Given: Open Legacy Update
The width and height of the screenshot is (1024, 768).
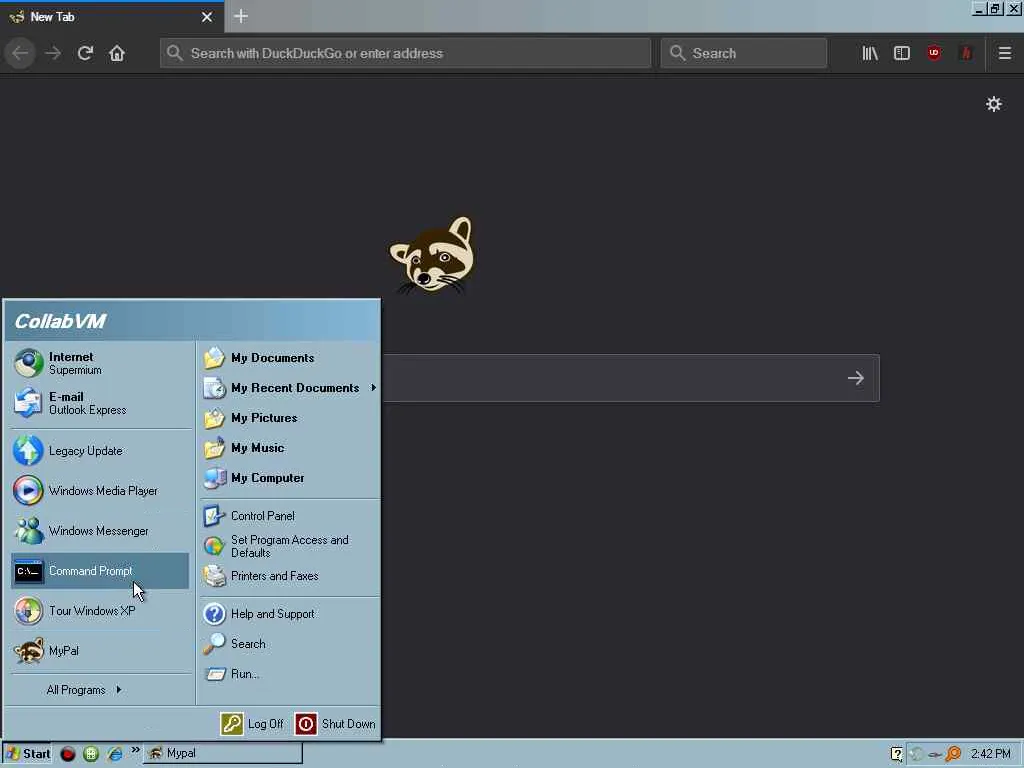Looking at the screenshot, I should pos(100,451).
